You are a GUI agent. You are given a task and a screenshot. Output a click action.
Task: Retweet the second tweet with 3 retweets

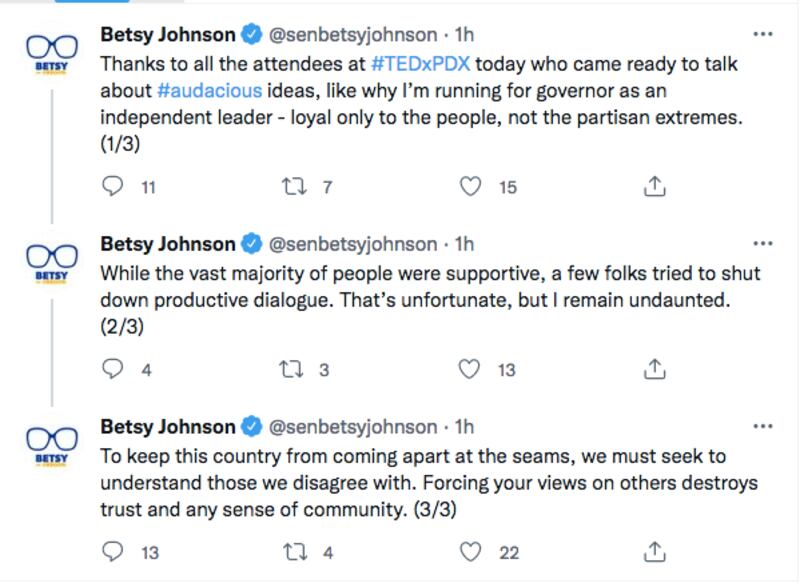(x=291, y=369)
